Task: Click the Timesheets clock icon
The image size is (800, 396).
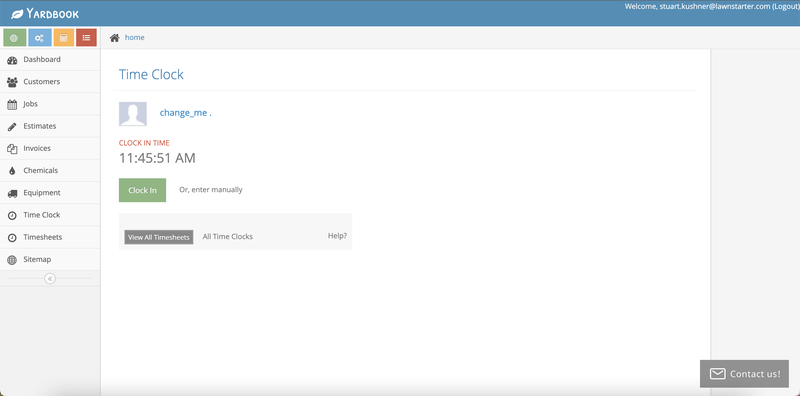Action: [x=12, y=237]
